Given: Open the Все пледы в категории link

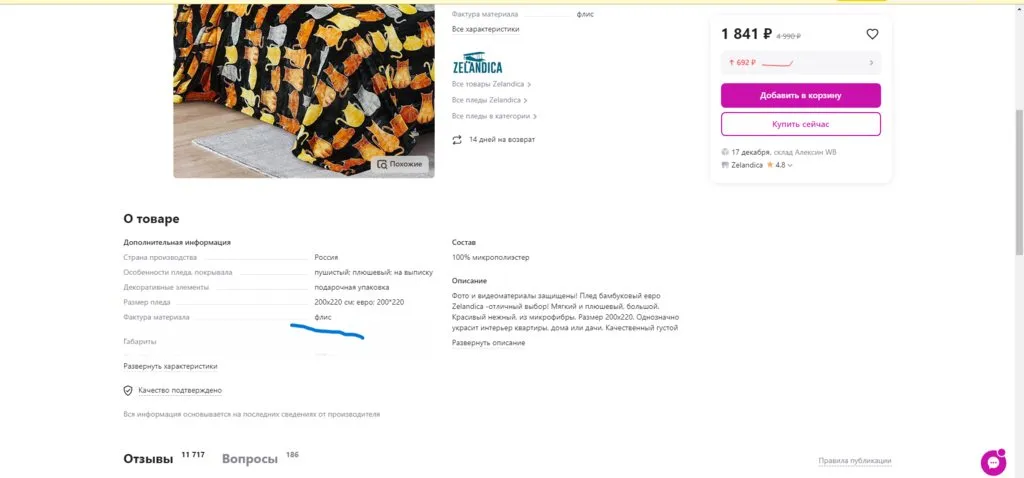Looking at the screenshot, I should click(490, 116).
